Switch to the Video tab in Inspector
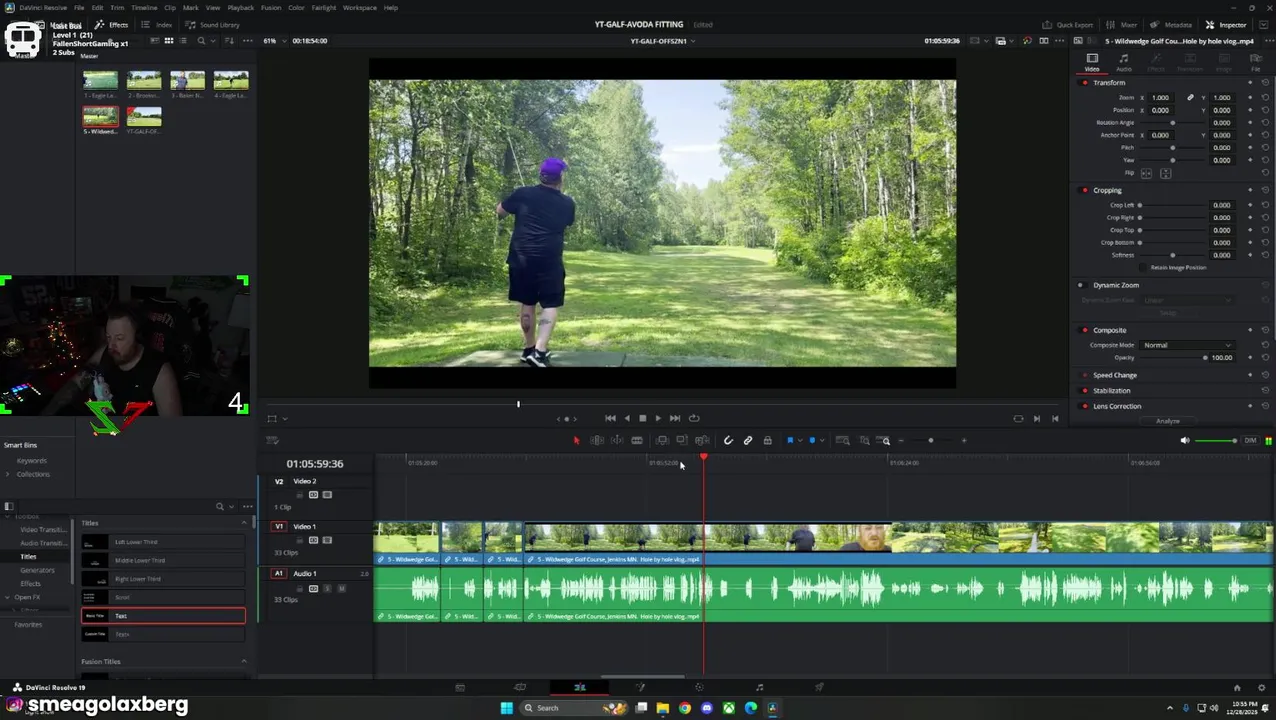 [1092, 62]
